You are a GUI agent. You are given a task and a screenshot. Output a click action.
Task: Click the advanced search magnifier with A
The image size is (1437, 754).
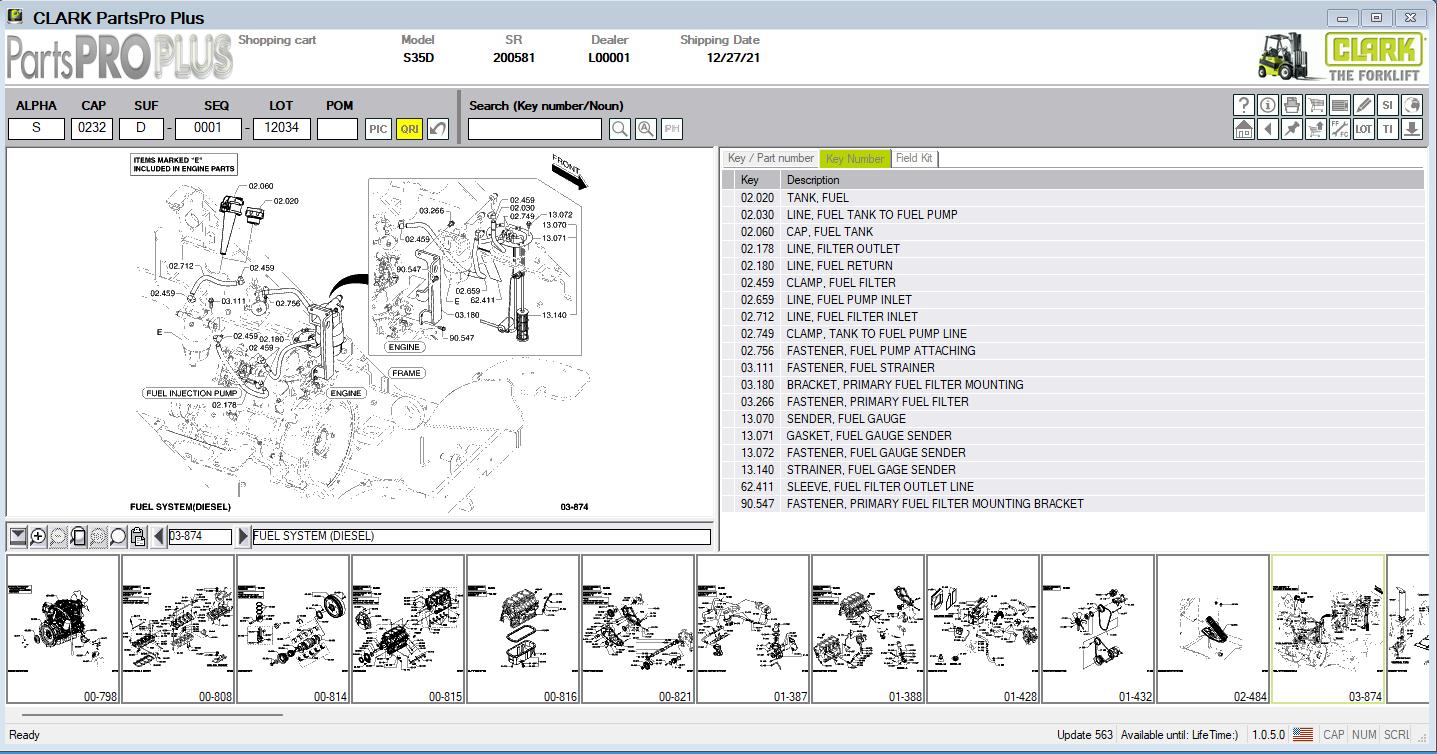coord(646,129)
